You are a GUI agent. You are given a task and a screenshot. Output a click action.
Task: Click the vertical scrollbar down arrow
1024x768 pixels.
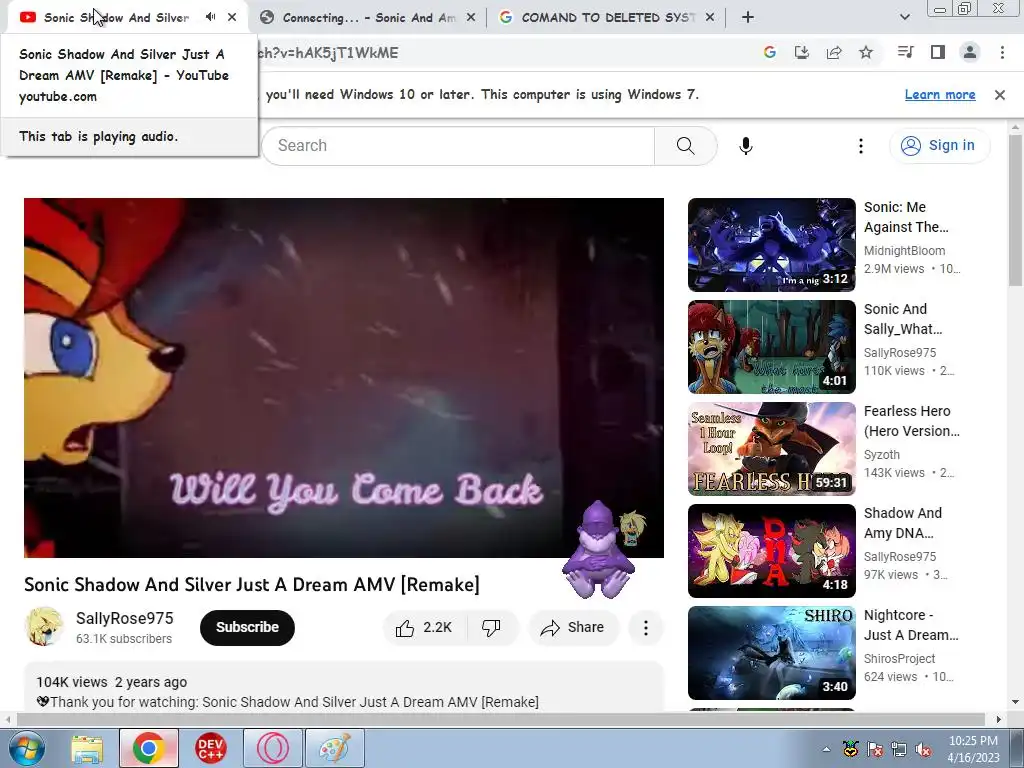(1016, 703)
